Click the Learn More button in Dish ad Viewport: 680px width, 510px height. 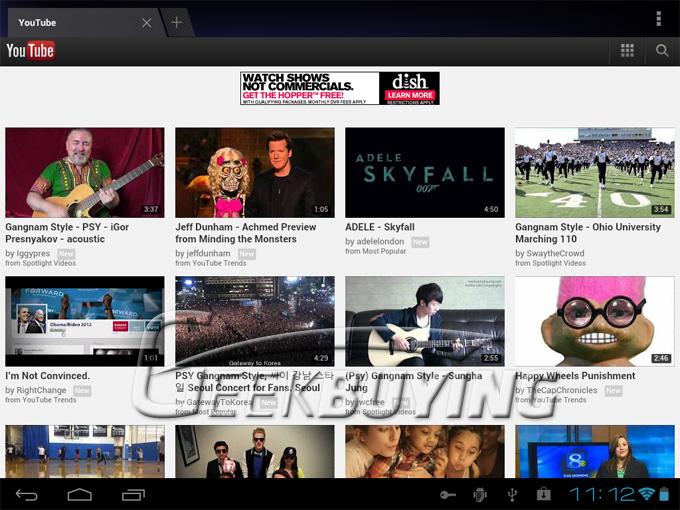tap(410, 95)
